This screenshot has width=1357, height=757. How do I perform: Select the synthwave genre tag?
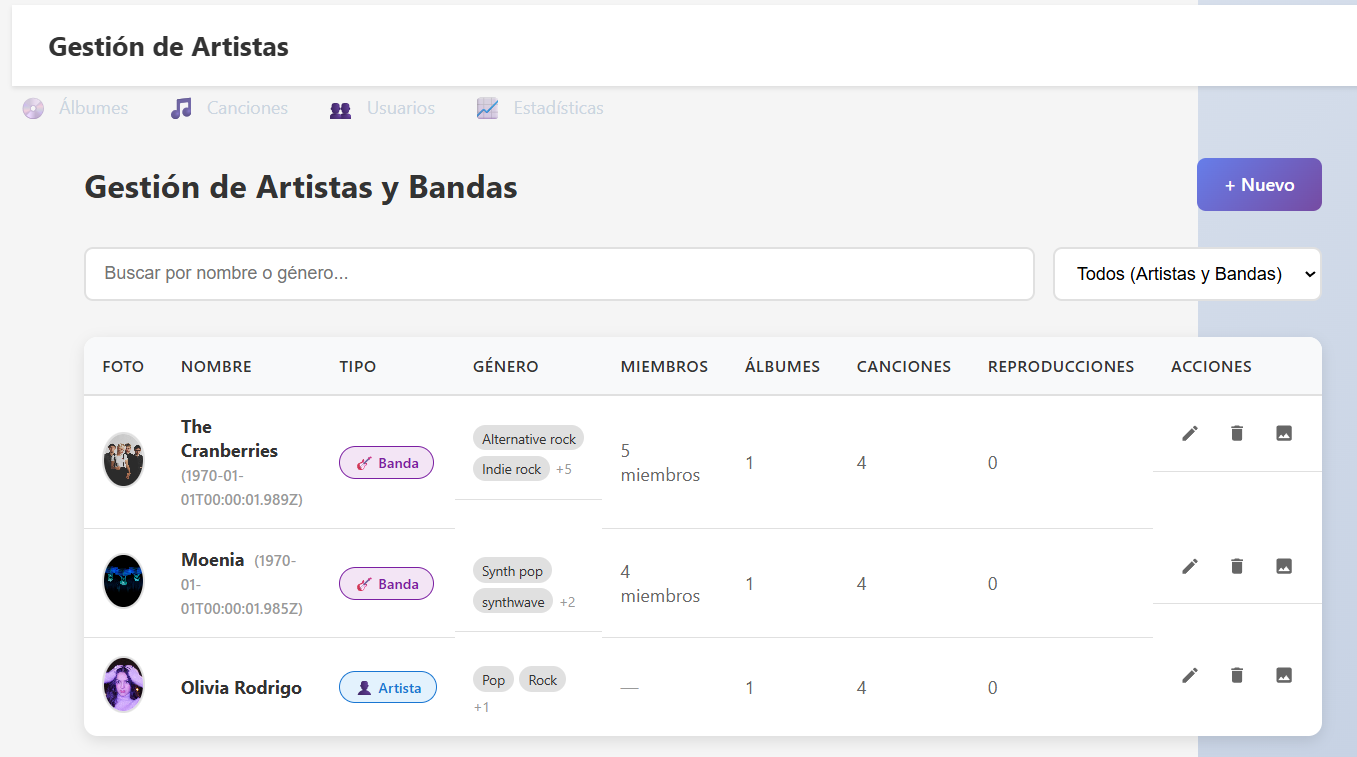pyautogui.click(x=513, y=602)
